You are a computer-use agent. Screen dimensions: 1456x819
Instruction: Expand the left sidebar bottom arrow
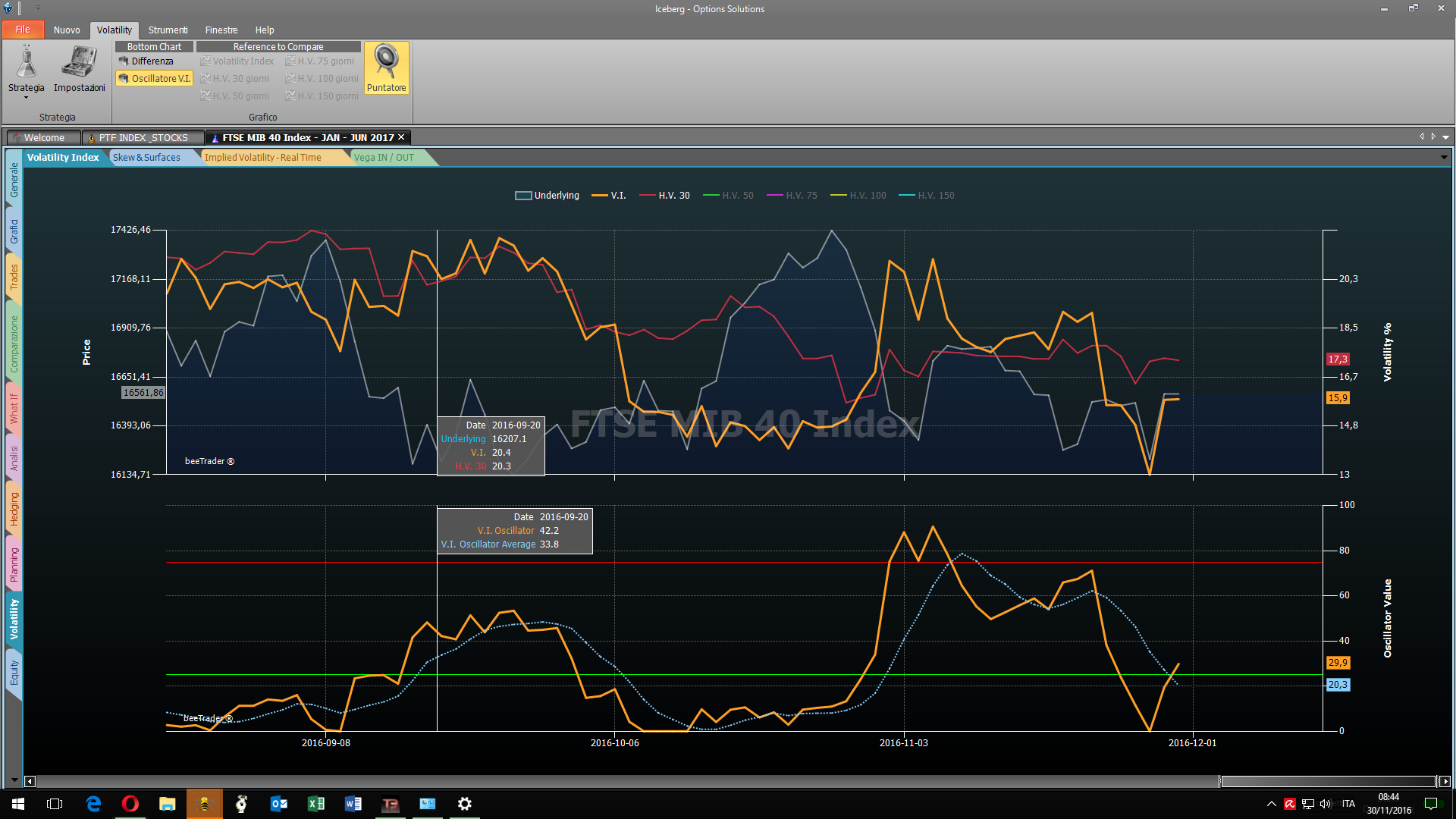point(14,780)
